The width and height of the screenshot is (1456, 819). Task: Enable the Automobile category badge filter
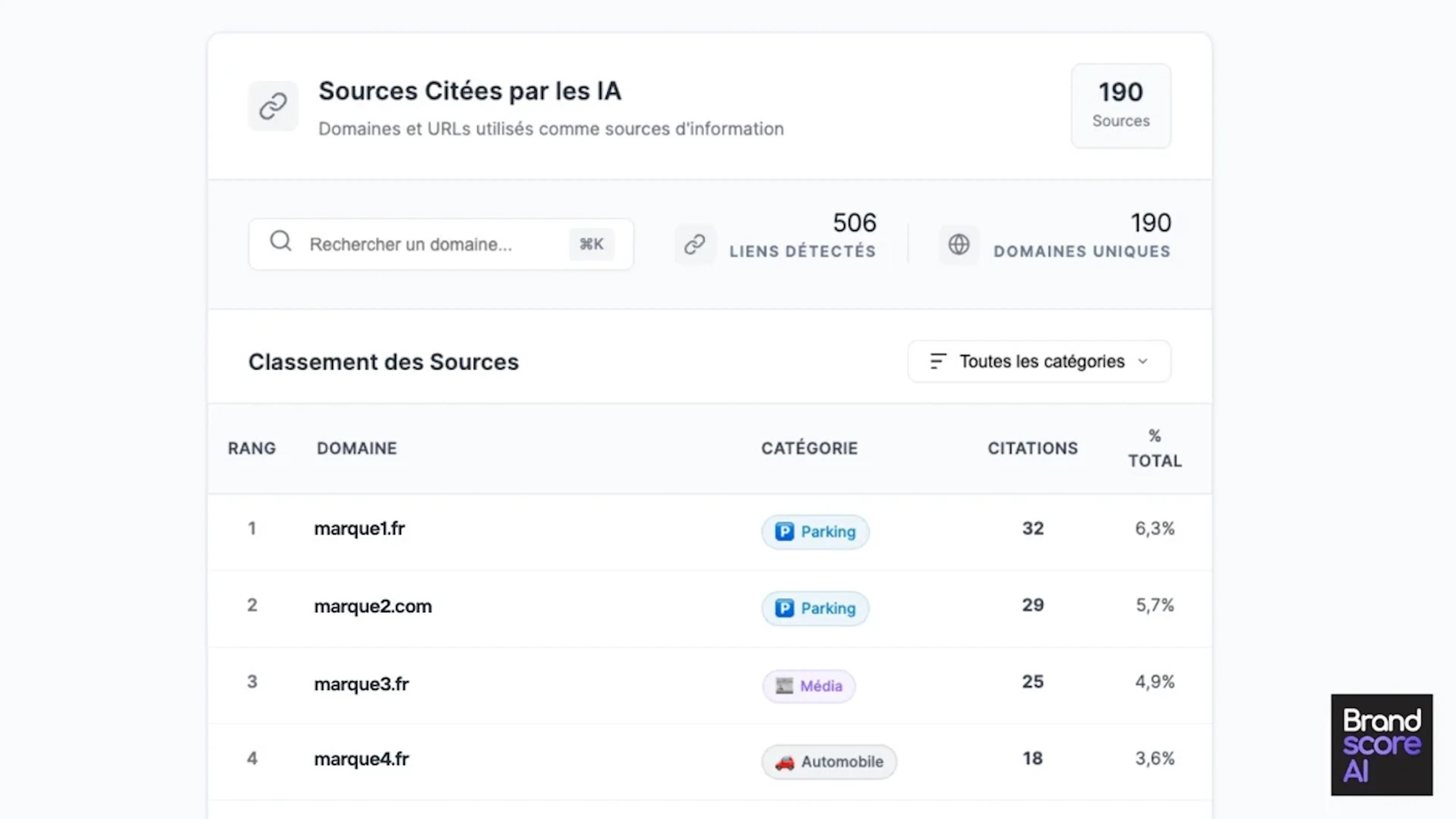[828, 761]
